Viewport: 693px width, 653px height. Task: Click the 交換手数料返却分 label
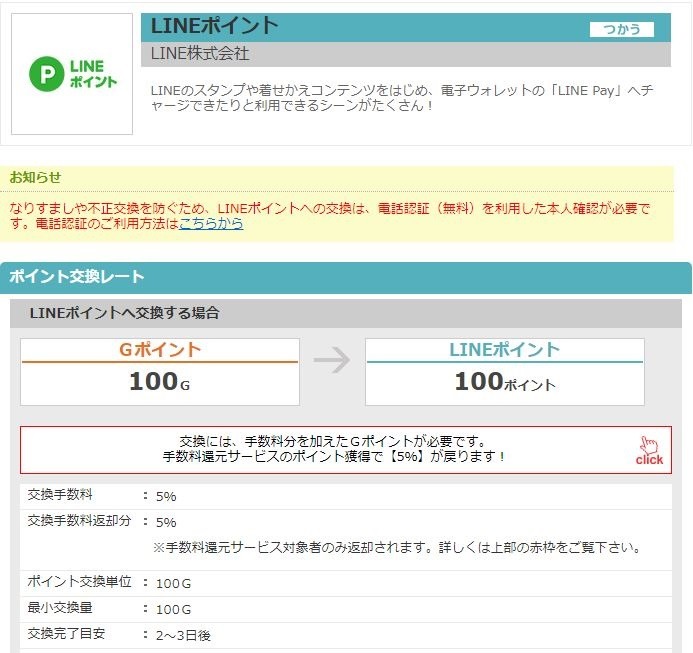[79, 520]
